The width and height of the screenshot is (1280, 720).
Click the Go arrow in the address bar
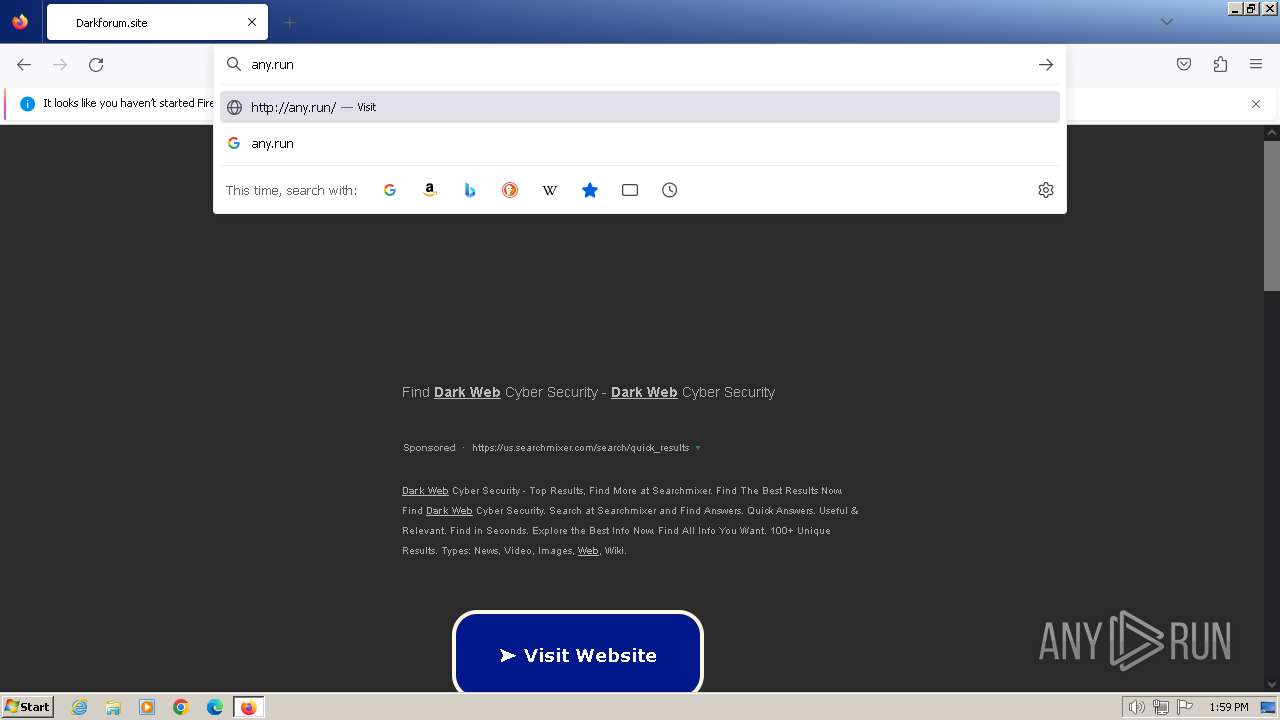click(x=1045, y=64)
